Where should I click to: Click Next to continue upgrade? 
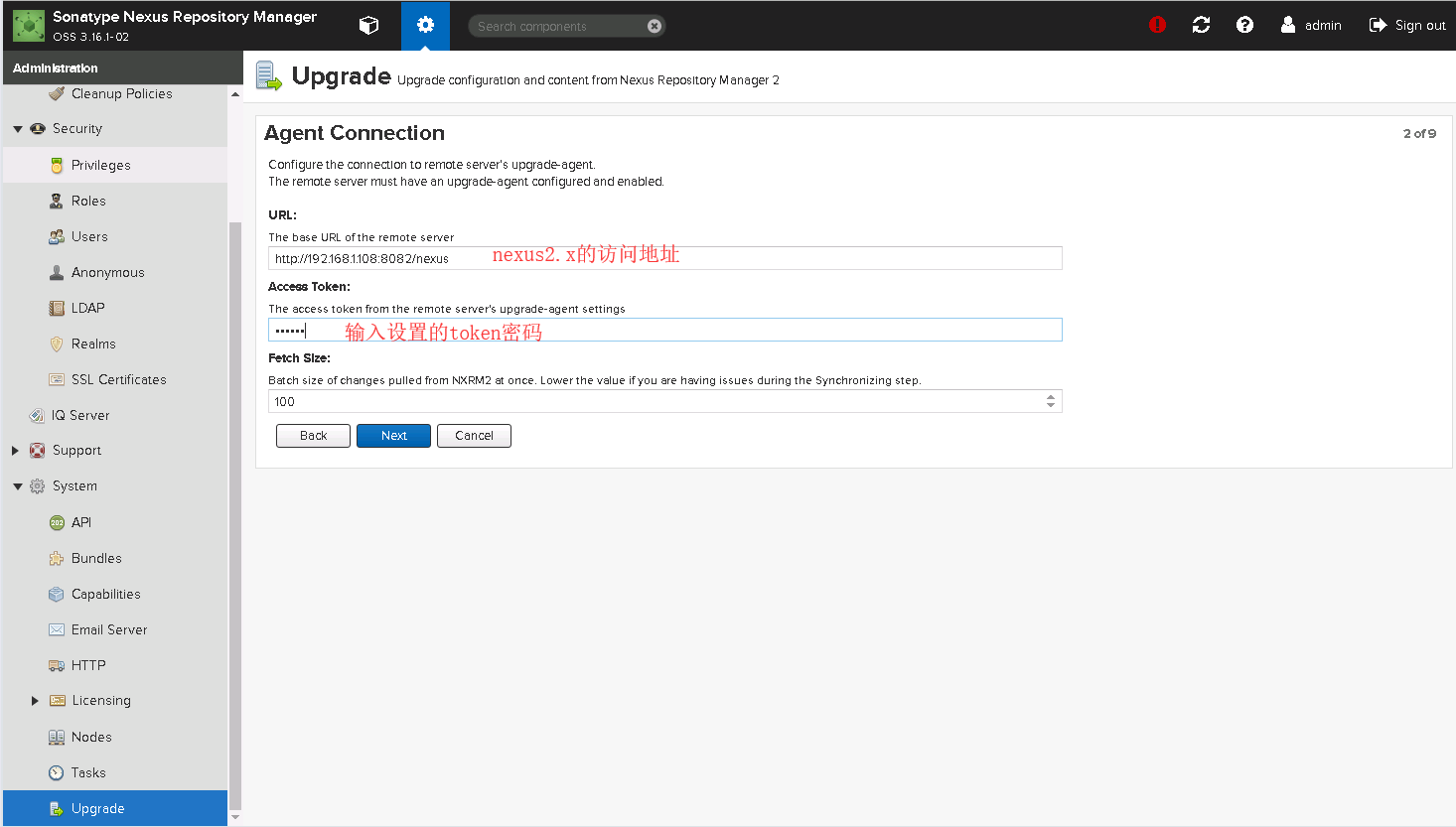[393, 436]
